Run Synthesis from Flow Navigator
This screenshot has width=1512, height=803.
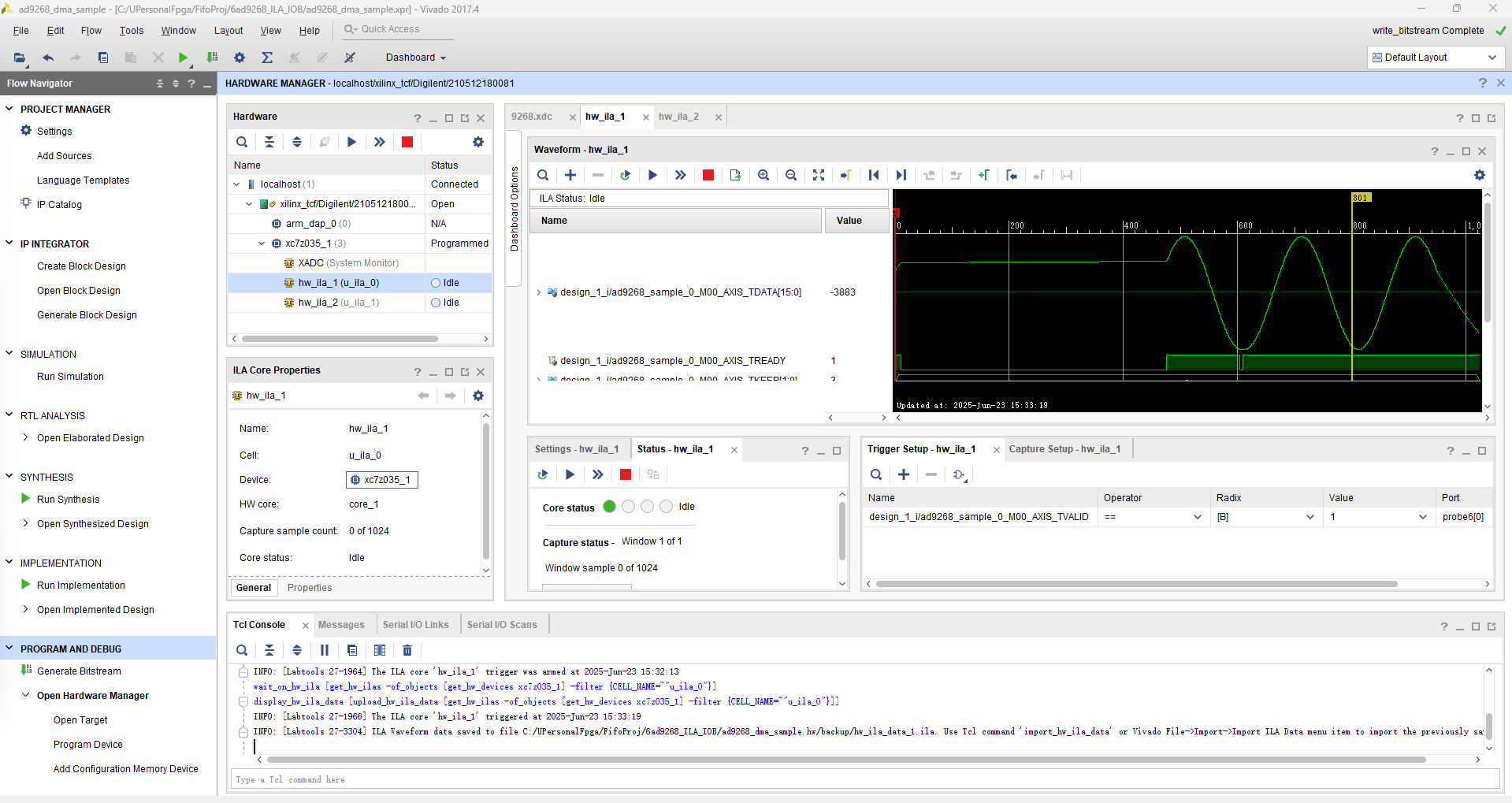[68, 499]
